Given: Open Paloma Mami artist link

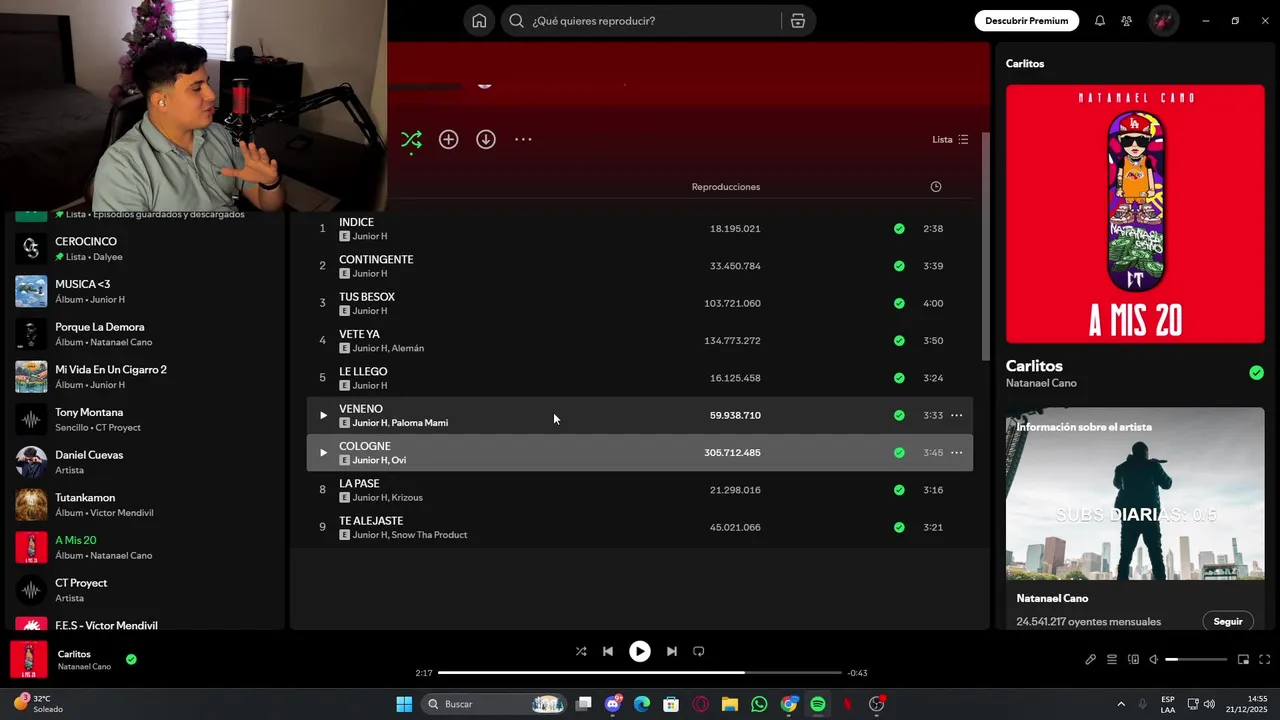Looking at the screenshot, I should click(x=420, y=423).
